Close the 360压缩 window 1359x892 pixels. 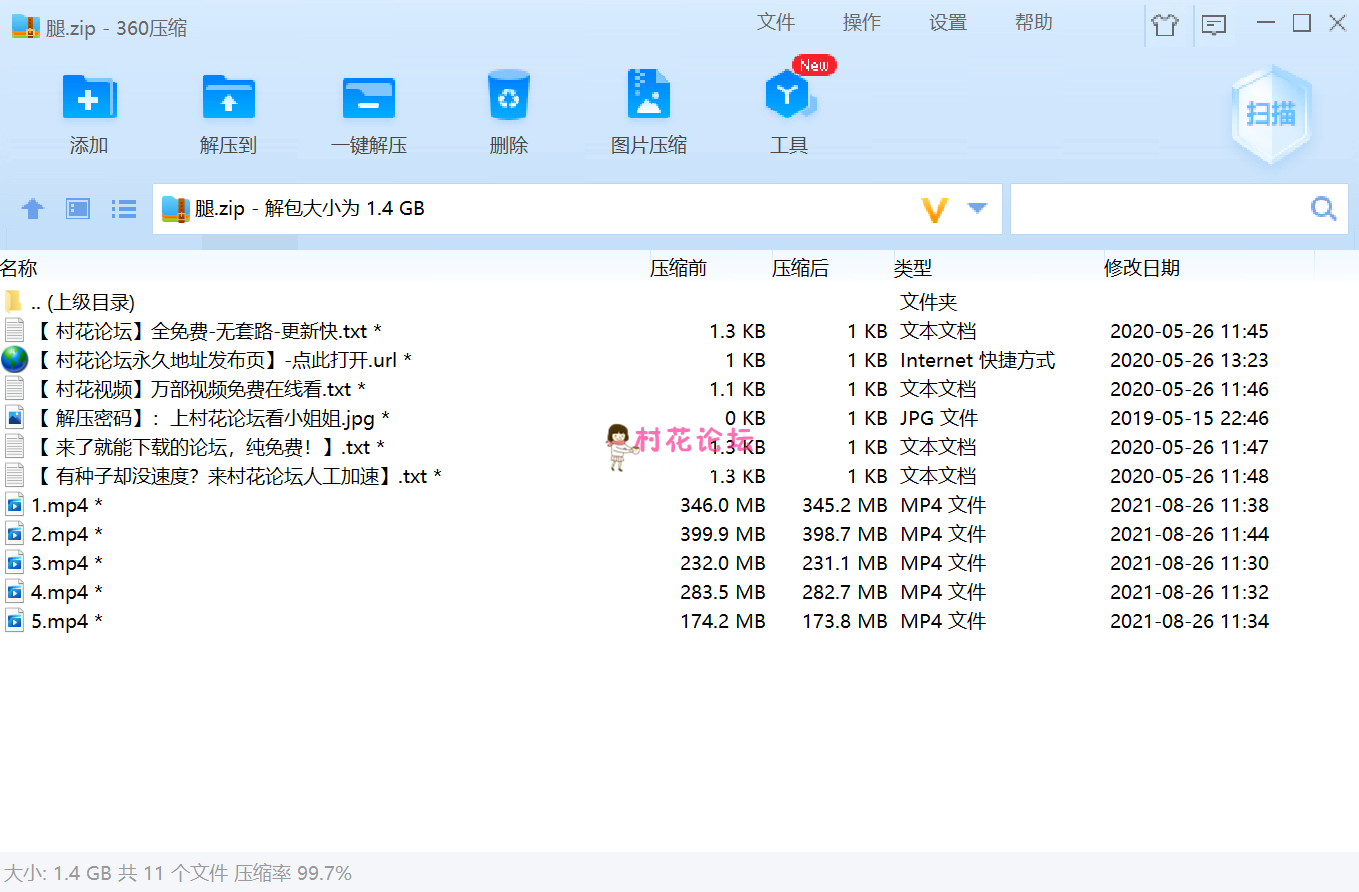[x=1338, y=22]
